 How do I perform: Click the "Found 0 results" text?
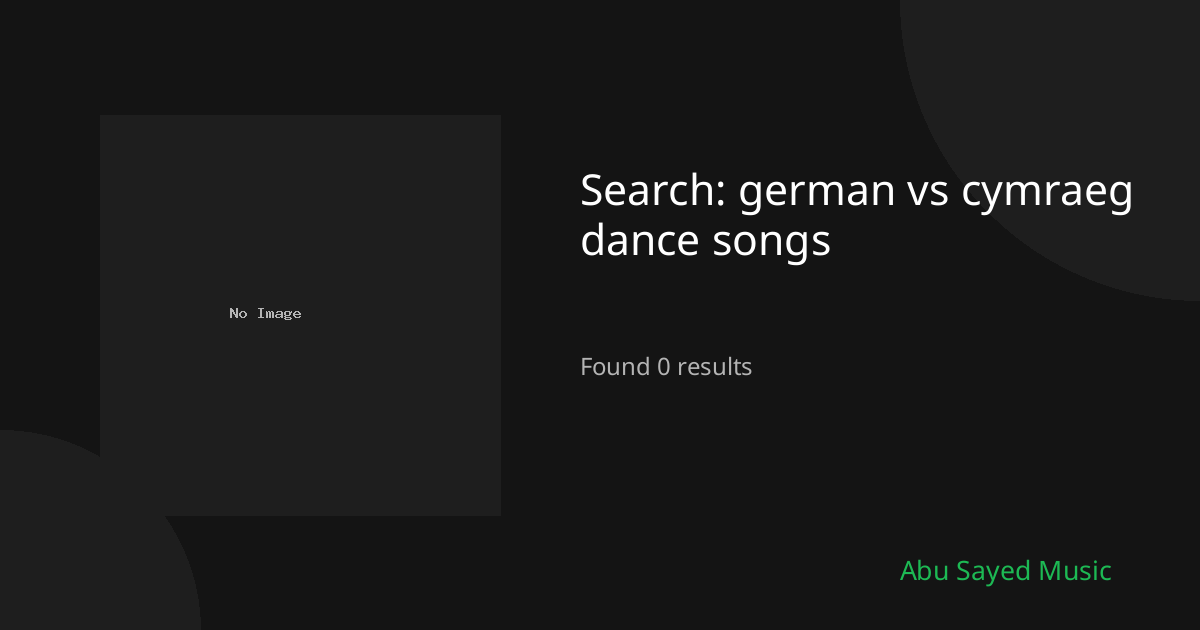[666, 367]
